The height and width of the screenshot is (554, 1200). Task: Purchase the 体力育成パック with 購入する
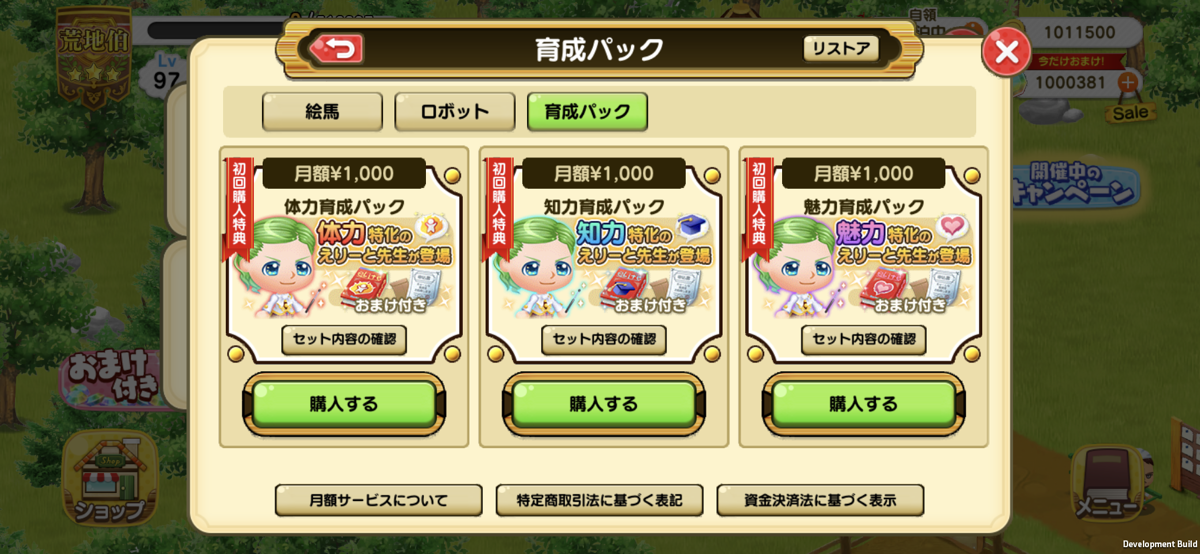[x=344, y=404]
